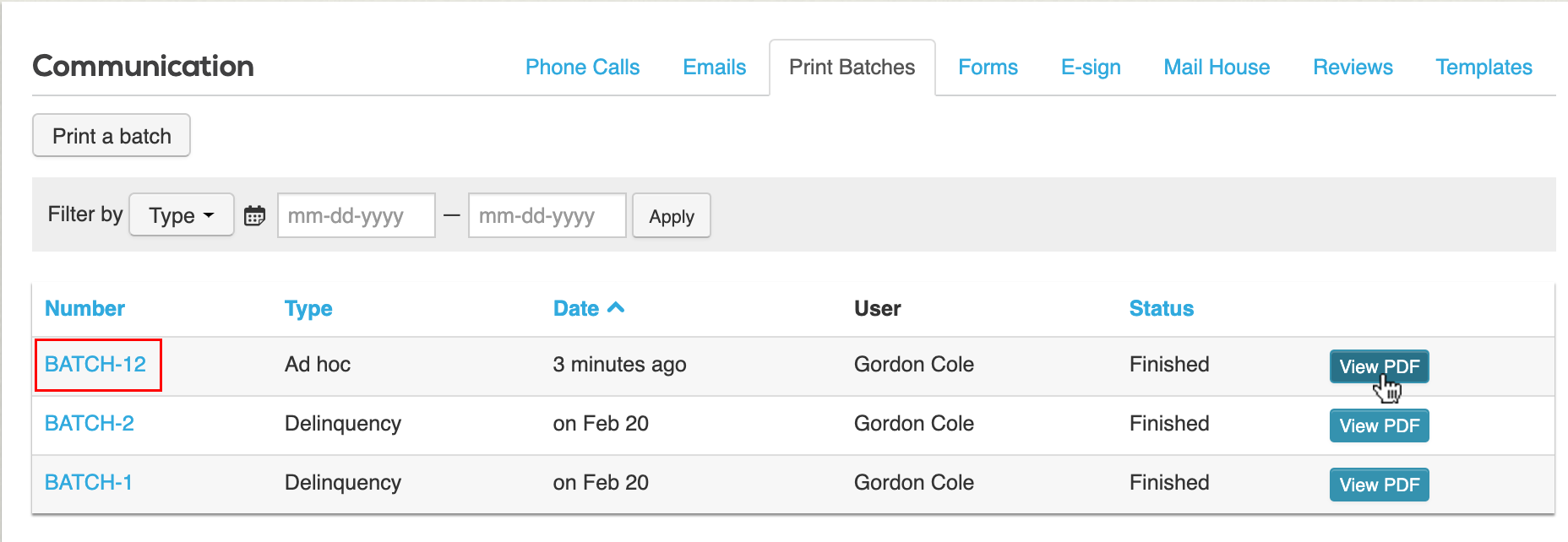Click the Date column sort arrow

click(616, 308)
